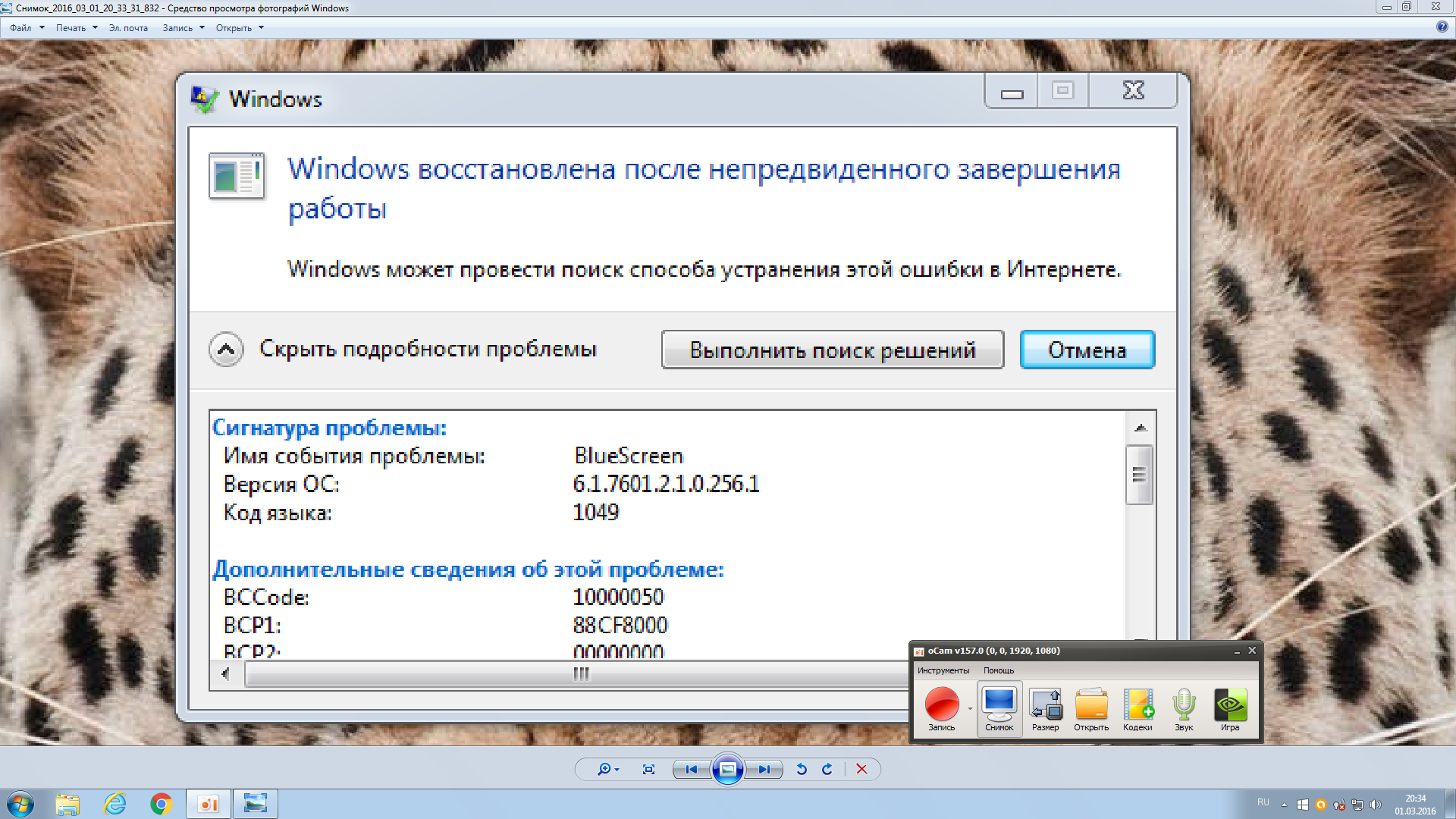The image size is (1456, 819).
Task: Click the tray icon with red X badge
Action: point(1339,805)
